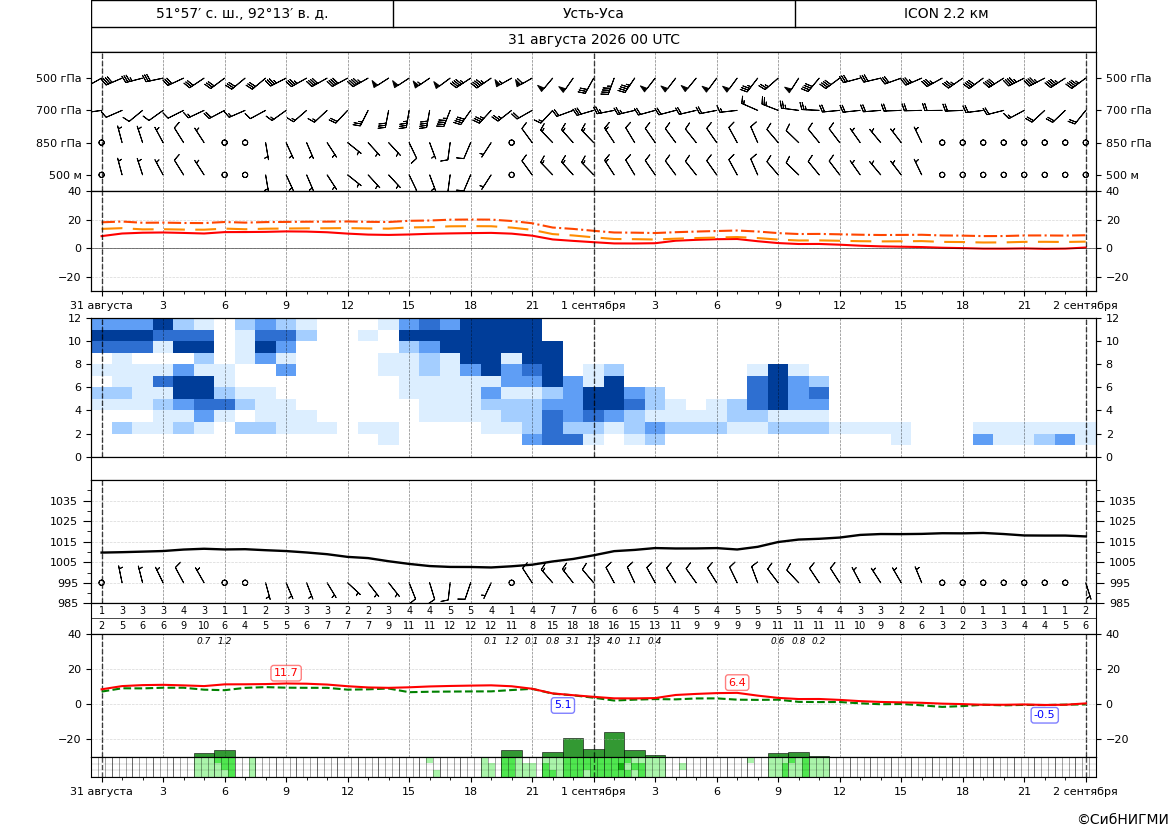Click the 31 августа 2026 00 UTC title

(x=593, y=40)
